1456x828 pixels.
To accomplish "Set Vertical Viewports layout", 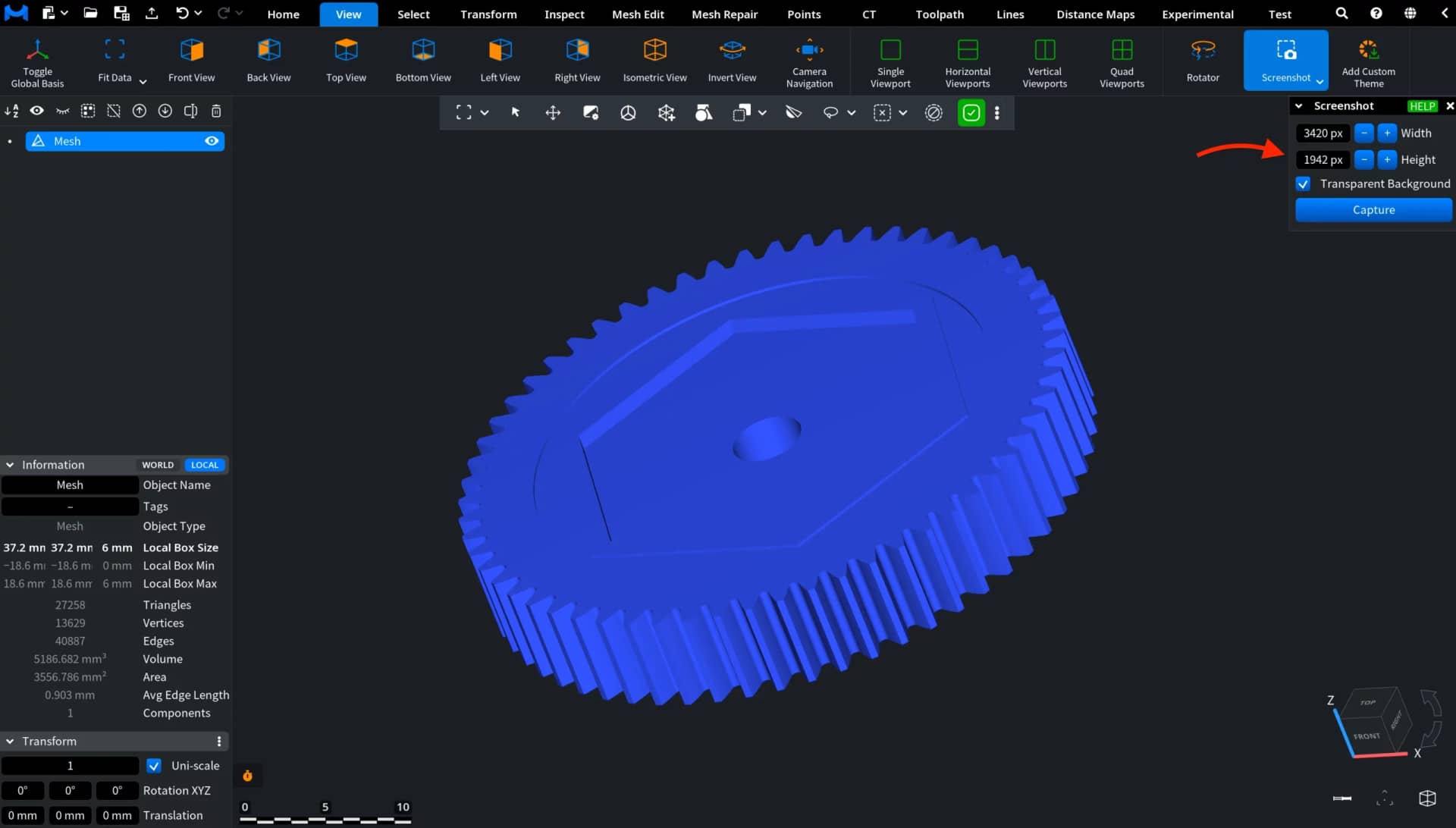I will click(x=1044, y=62).
